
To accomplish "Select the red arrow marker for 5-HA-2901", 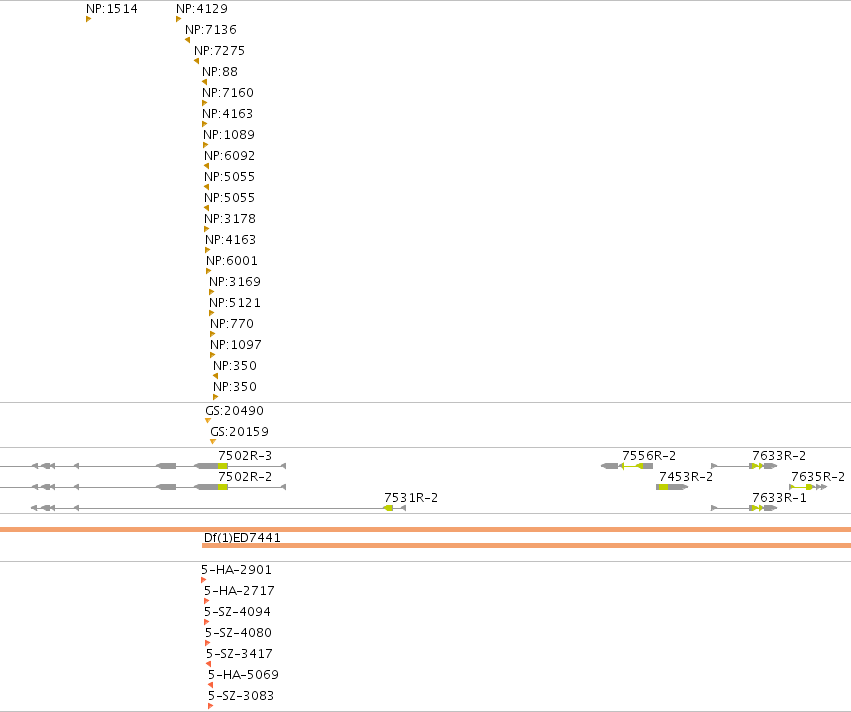I will tap(204, 580).
